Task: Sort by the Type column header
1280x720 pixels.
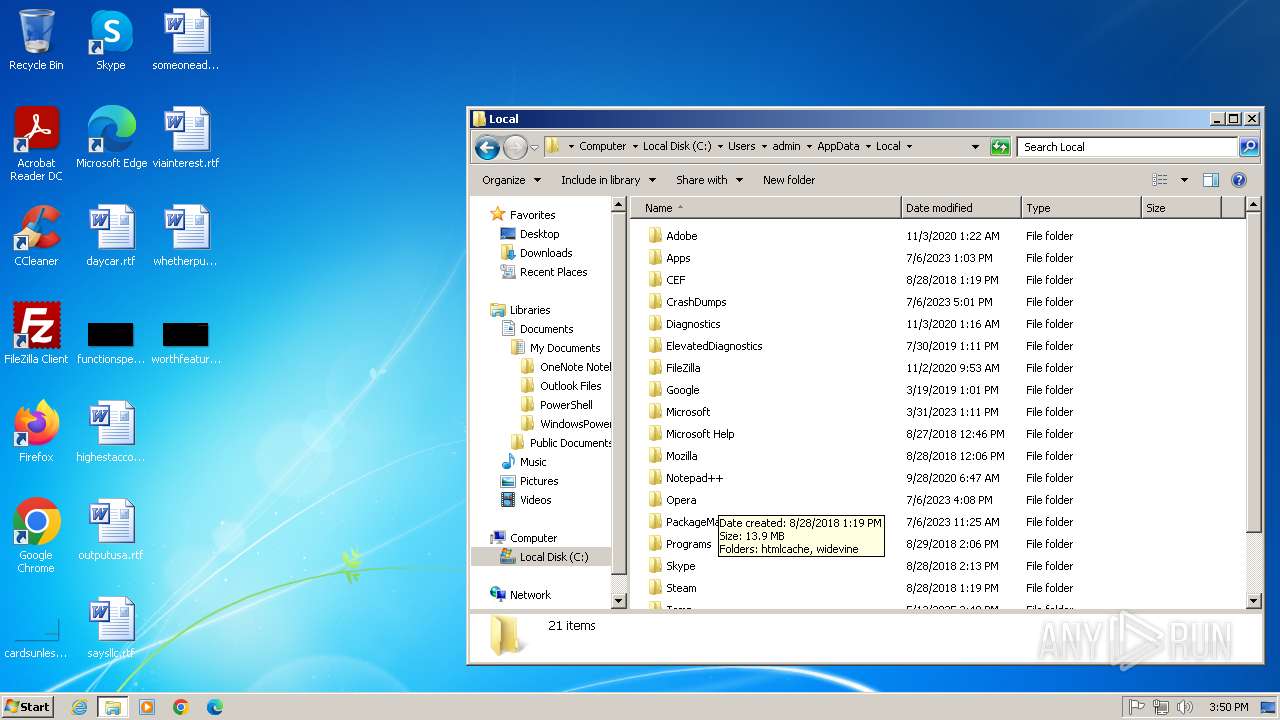Action: click(1081, 208)
